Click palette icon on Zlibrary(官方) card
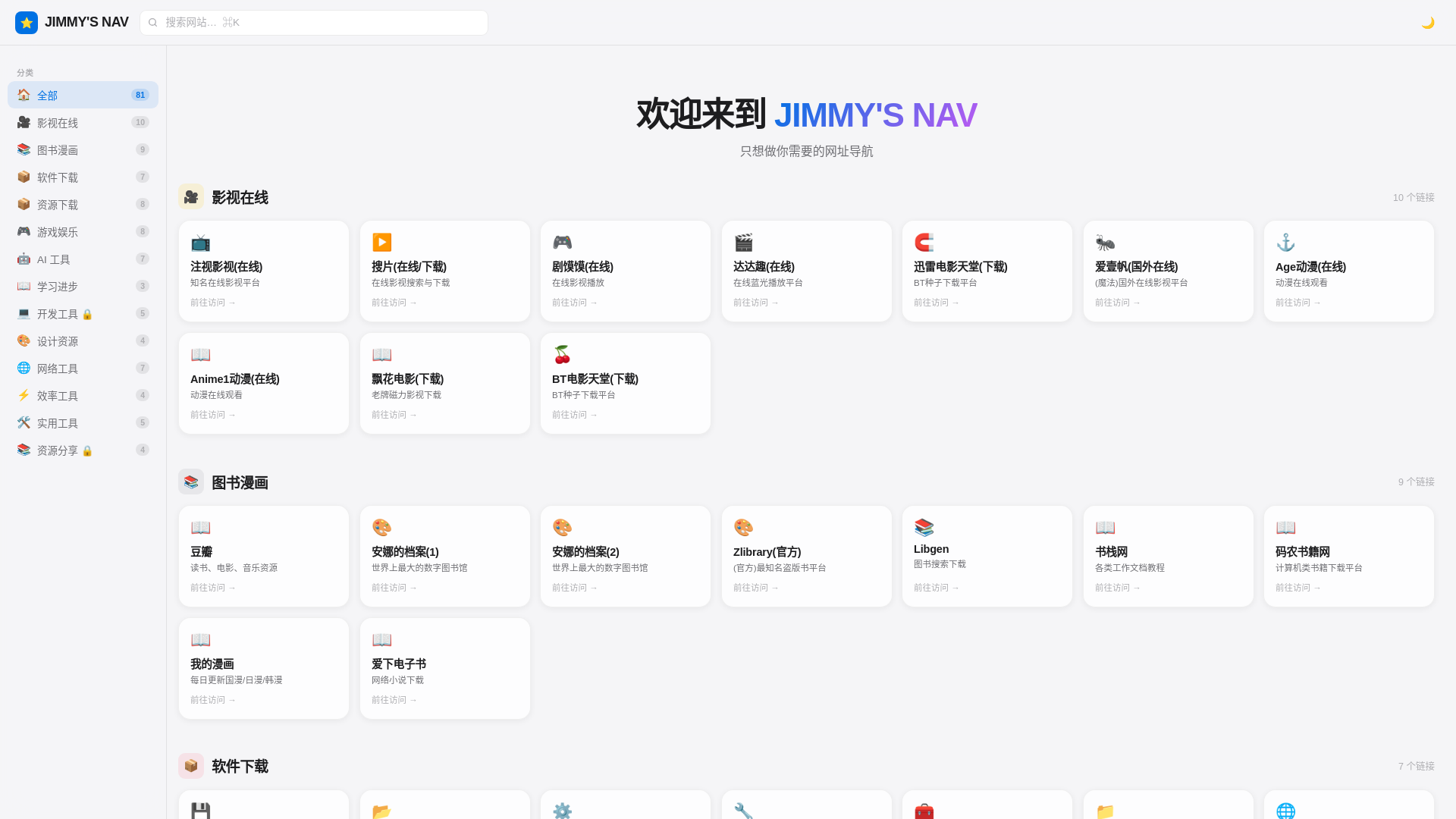 [x=743, y=528]
